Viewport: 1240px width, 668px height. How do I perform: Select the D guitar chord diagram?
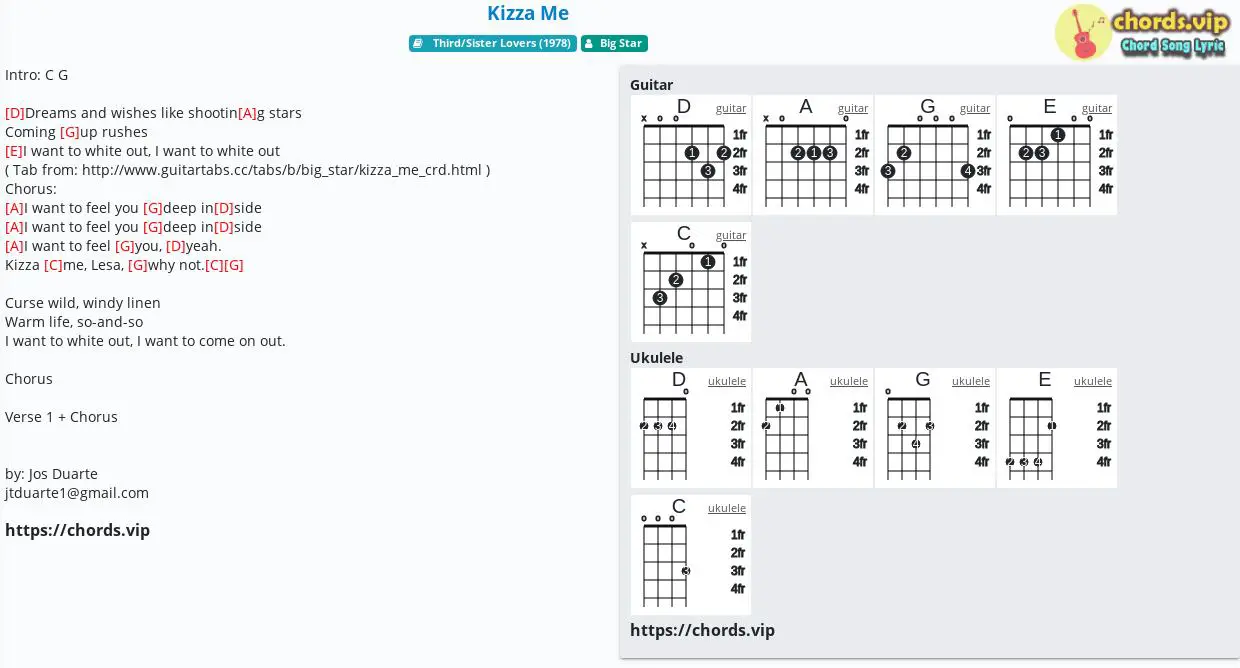coord(691,155)
